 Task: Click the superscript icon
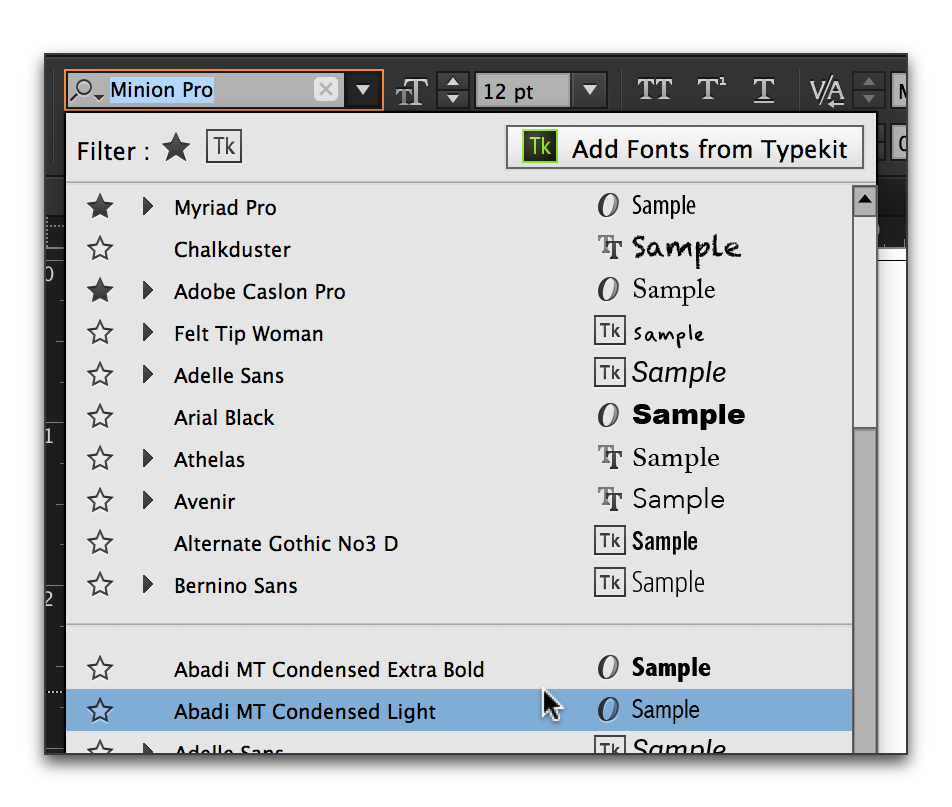[x=712, y=90]
